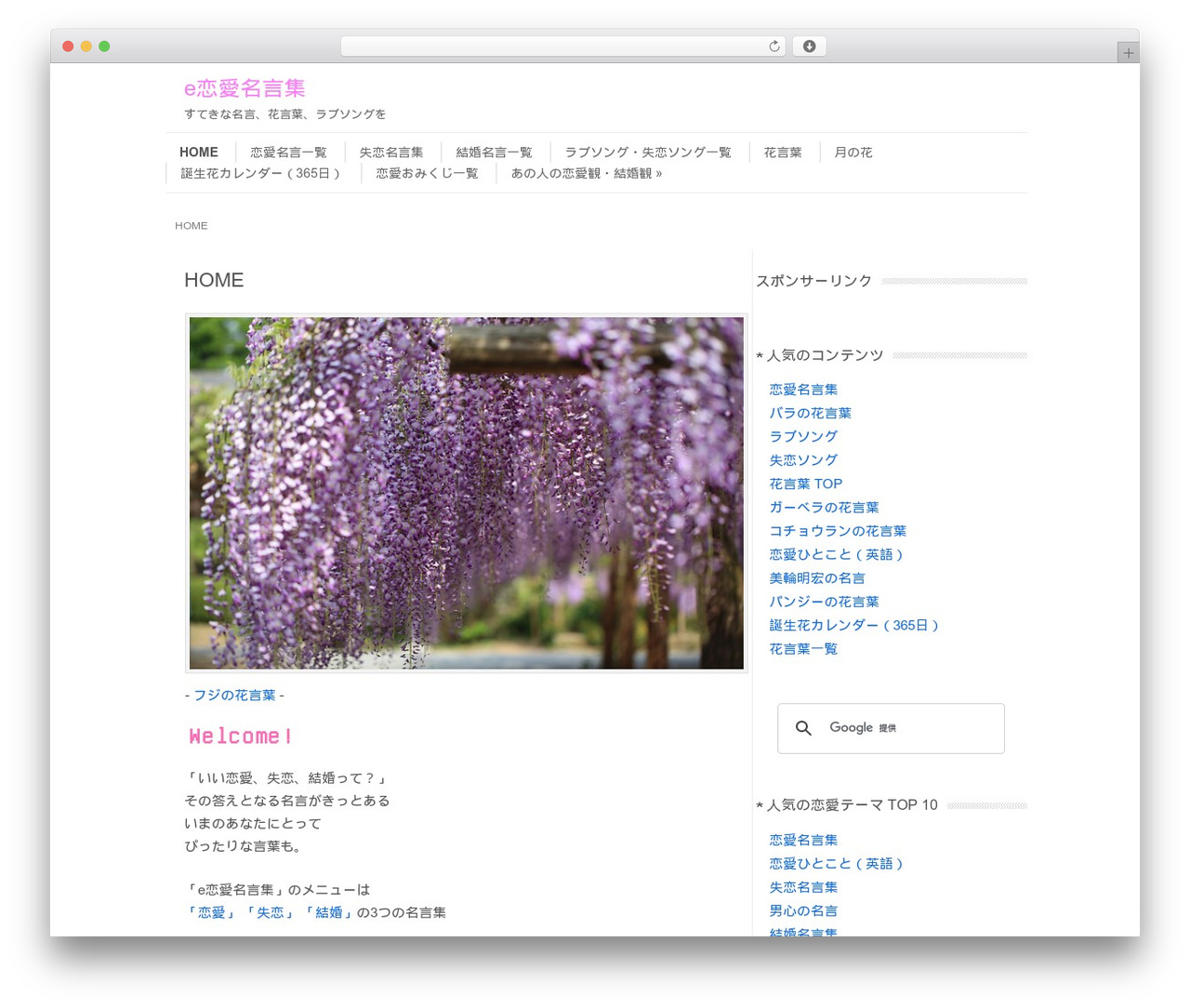Open 失恋ソング sidebar link
The image size is (1190, 1008).
[x=803, y=460]
